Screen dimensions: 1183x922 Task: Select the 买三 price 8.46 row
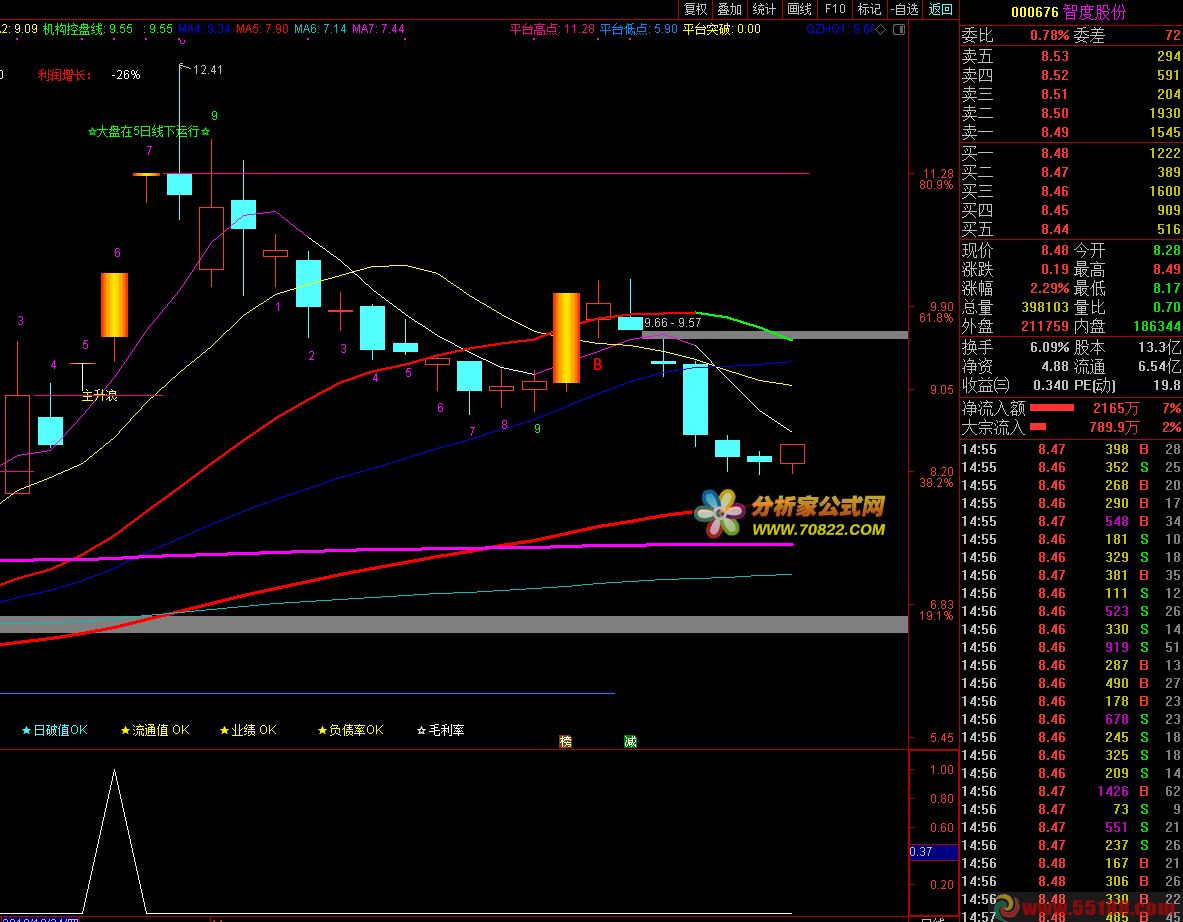pyautogui.click(x=1071, y=191)
